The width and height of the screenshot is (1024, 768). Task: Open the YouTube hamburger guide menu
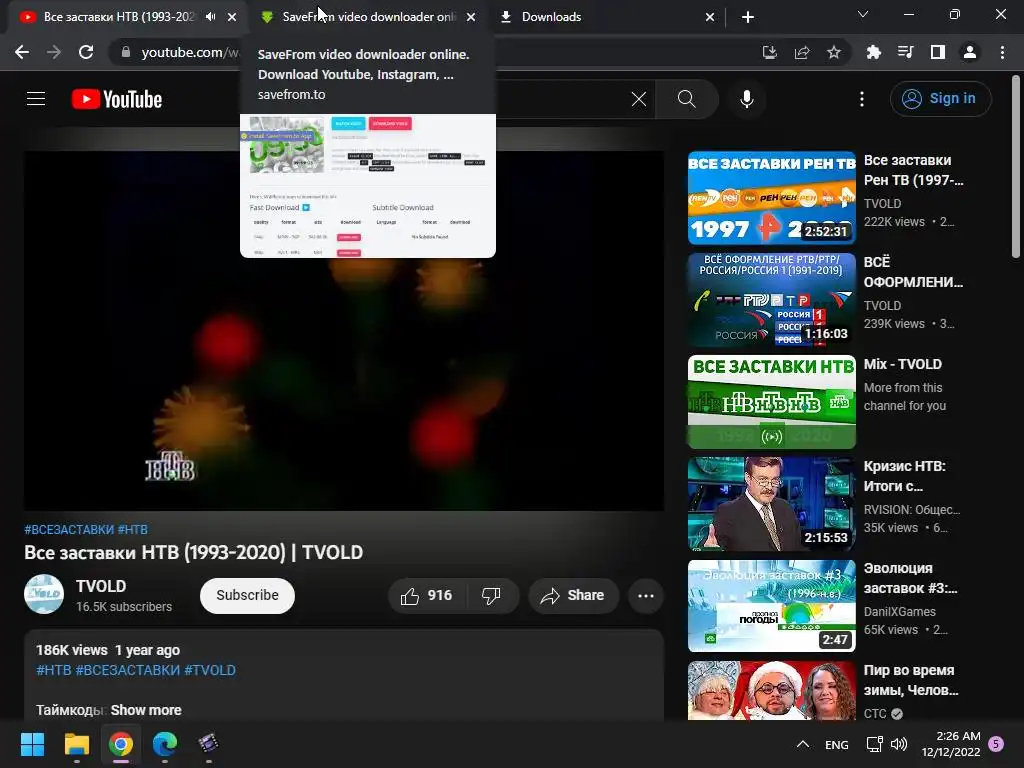[36, 99]
